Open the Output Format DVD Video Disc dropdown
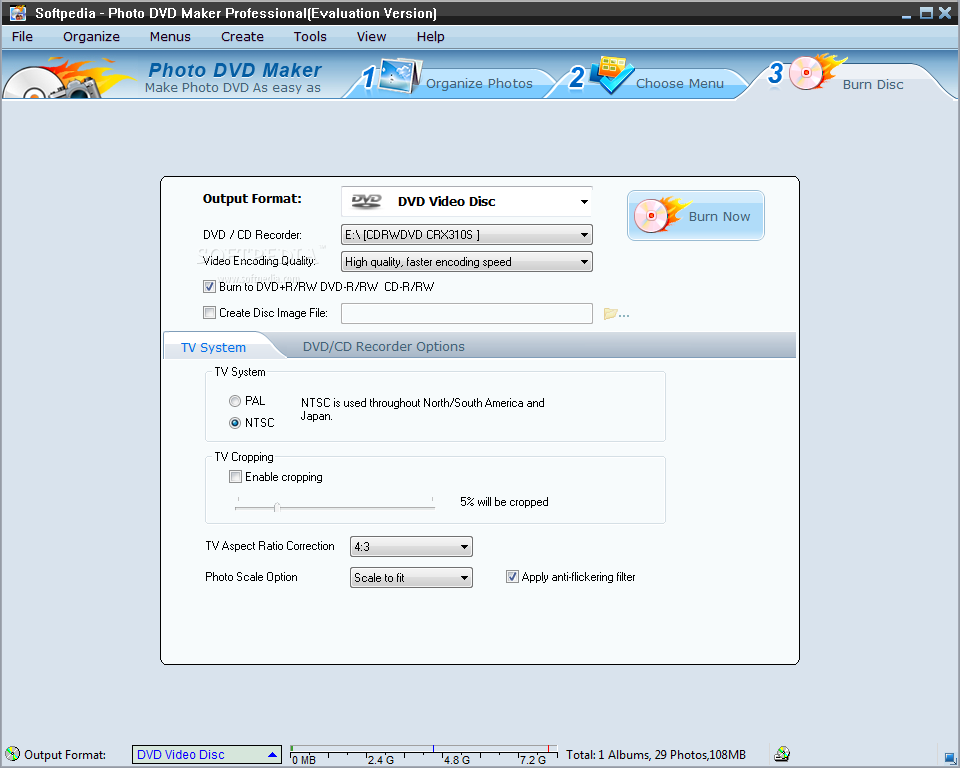 point(467,201)
